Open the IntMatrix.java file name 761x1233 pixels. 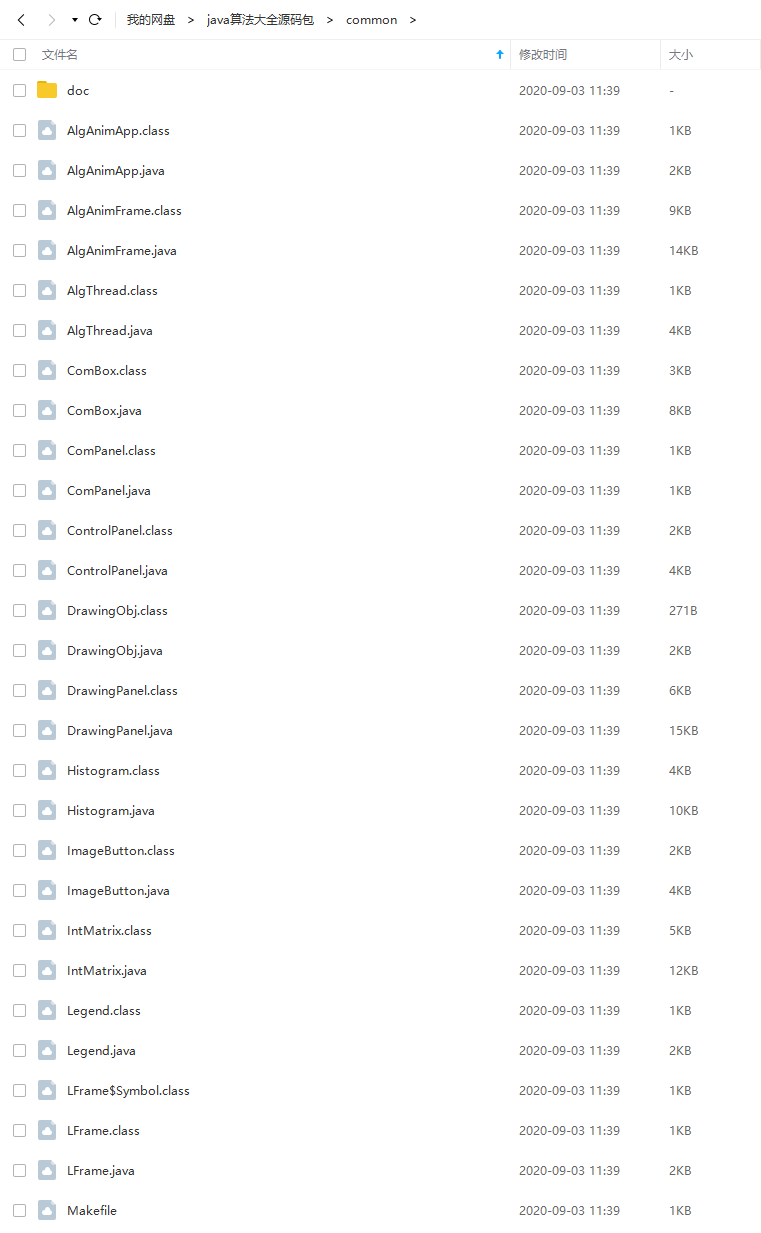click(107, 970)
